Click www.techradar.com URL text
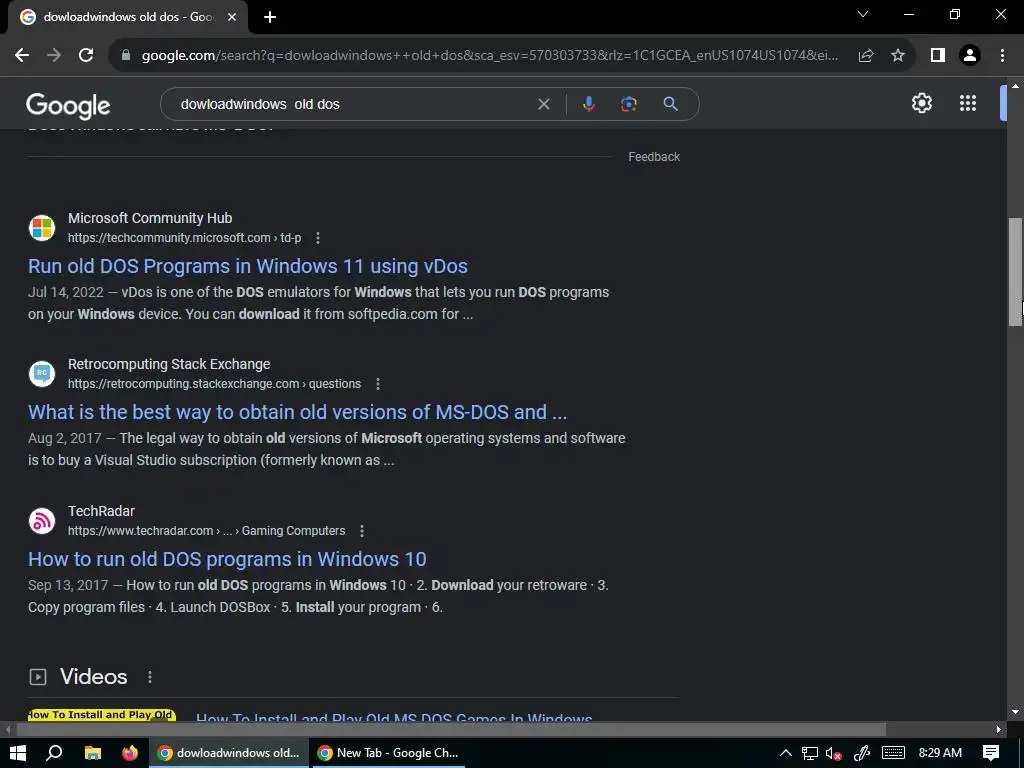Viewport: 1024px width, 768px height. 206,531
